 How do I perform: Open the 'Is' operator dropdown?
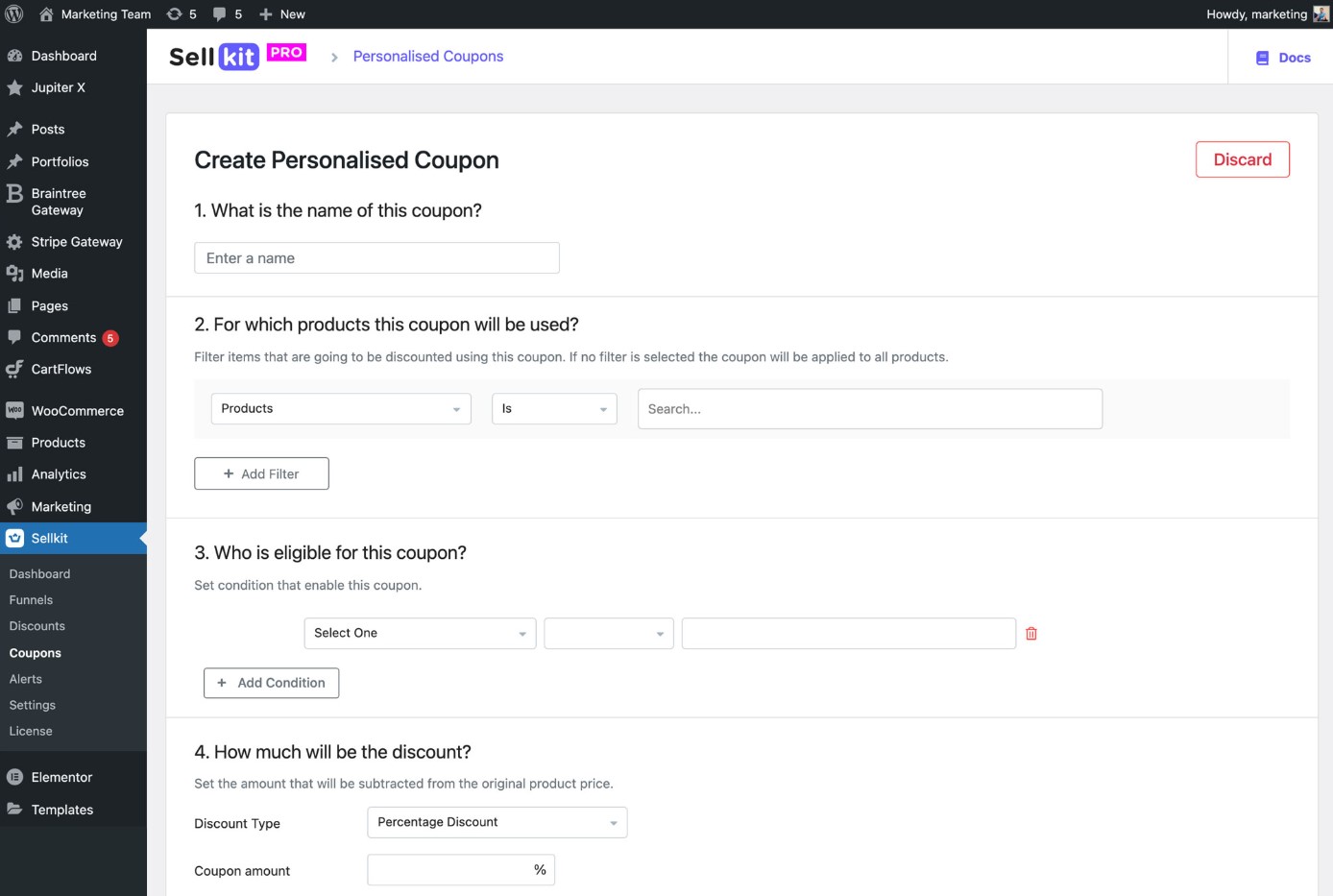click(554, 408)
